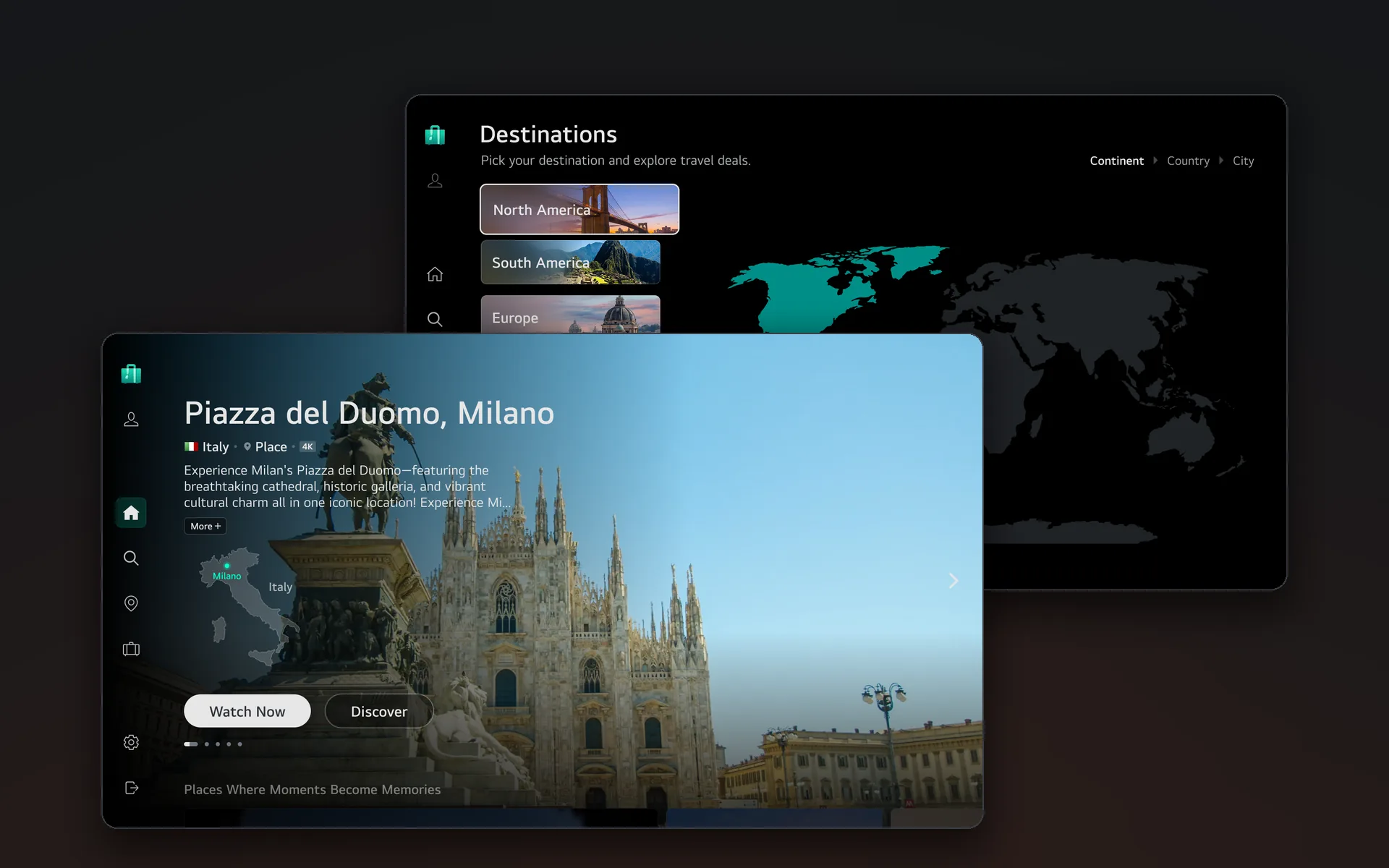Click the Watch Now button

pyautogui.click(x=247, y=711)
